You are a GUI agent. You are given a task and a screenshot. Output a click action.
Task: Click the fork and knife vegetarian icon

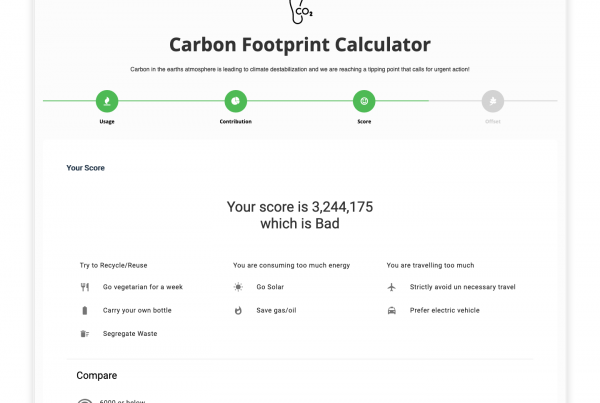click(x=85, y=287)
